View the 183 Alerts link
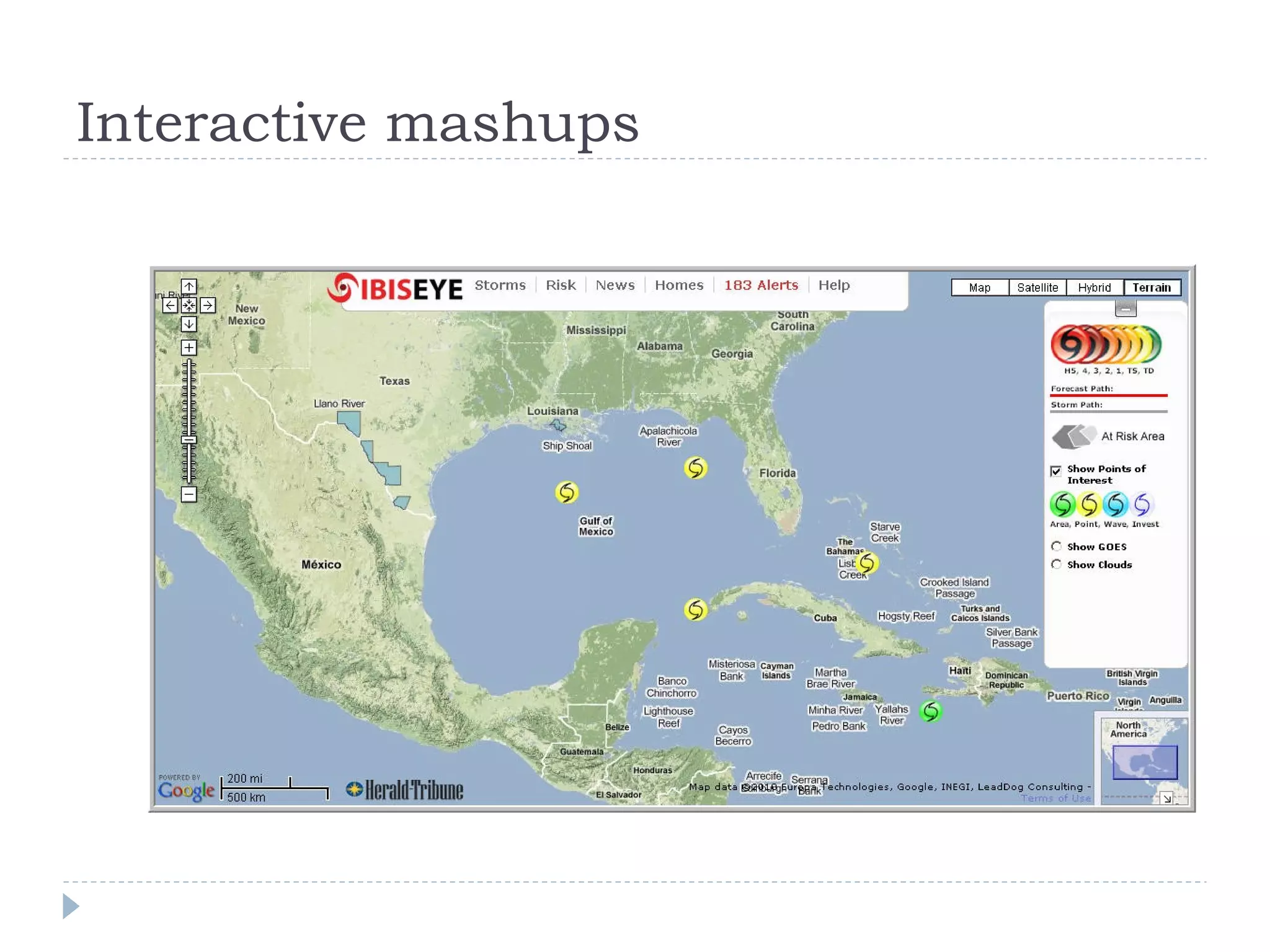 click(761, 285)
